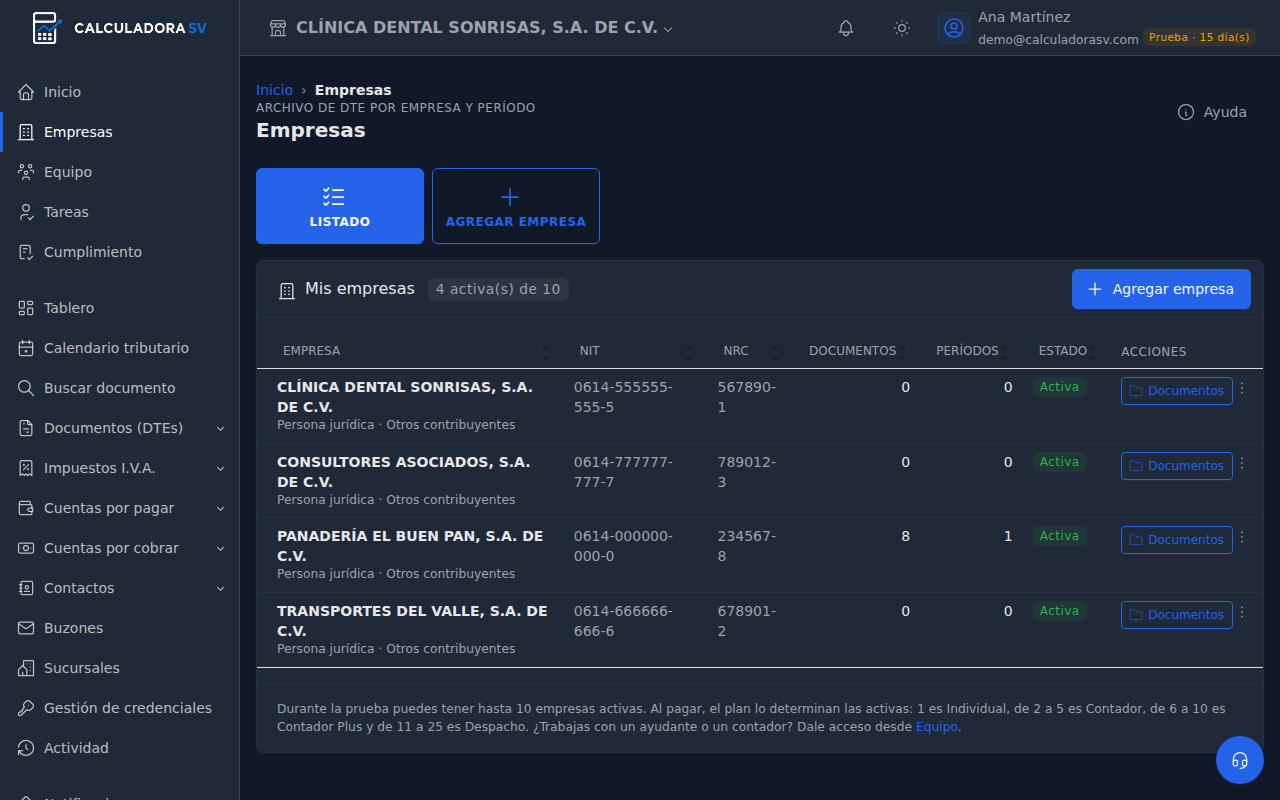This screenshot has height=800, width=1280.
Task: Sort table by Empresa column
Action: pyautogui.click(x=413, y=351)
